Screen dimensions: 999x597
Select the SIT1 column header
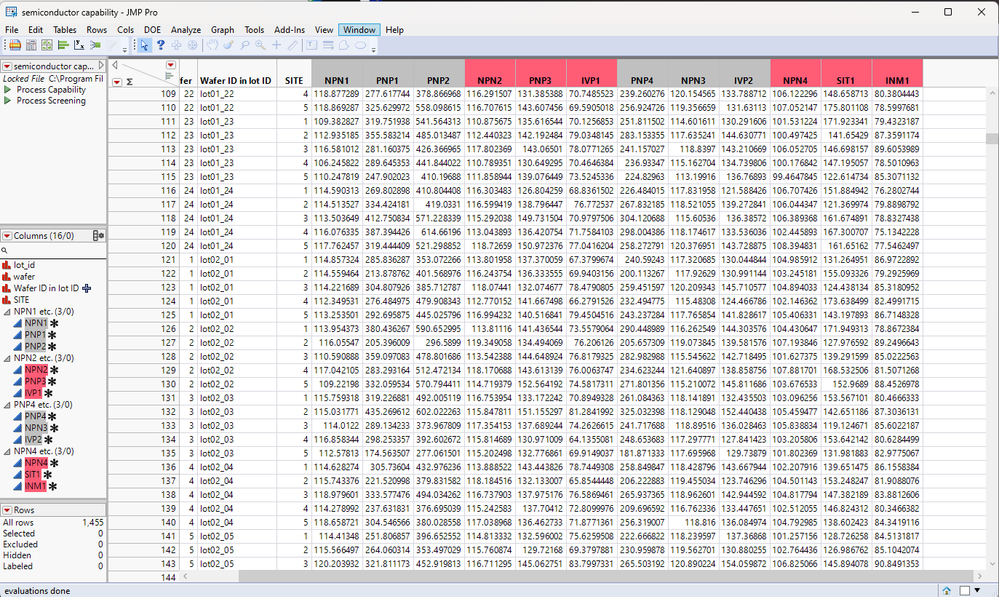click(846, 73)
